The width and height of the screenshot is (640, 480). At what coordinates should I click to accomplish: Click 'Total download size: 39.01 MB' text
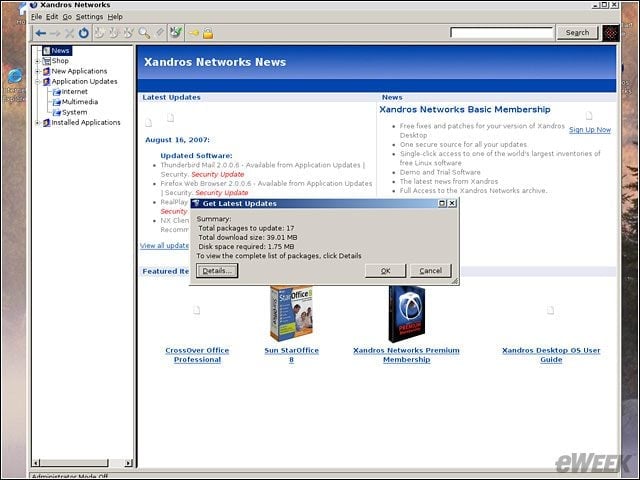[248, 238]
